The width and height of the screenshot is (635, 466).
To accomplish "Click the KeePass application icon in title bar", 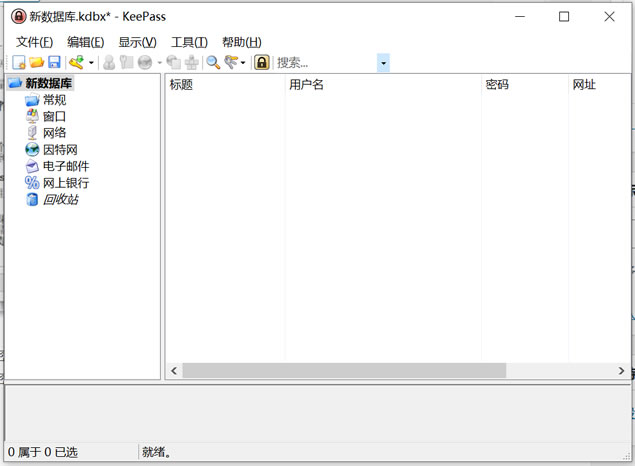I will (18, 17).
